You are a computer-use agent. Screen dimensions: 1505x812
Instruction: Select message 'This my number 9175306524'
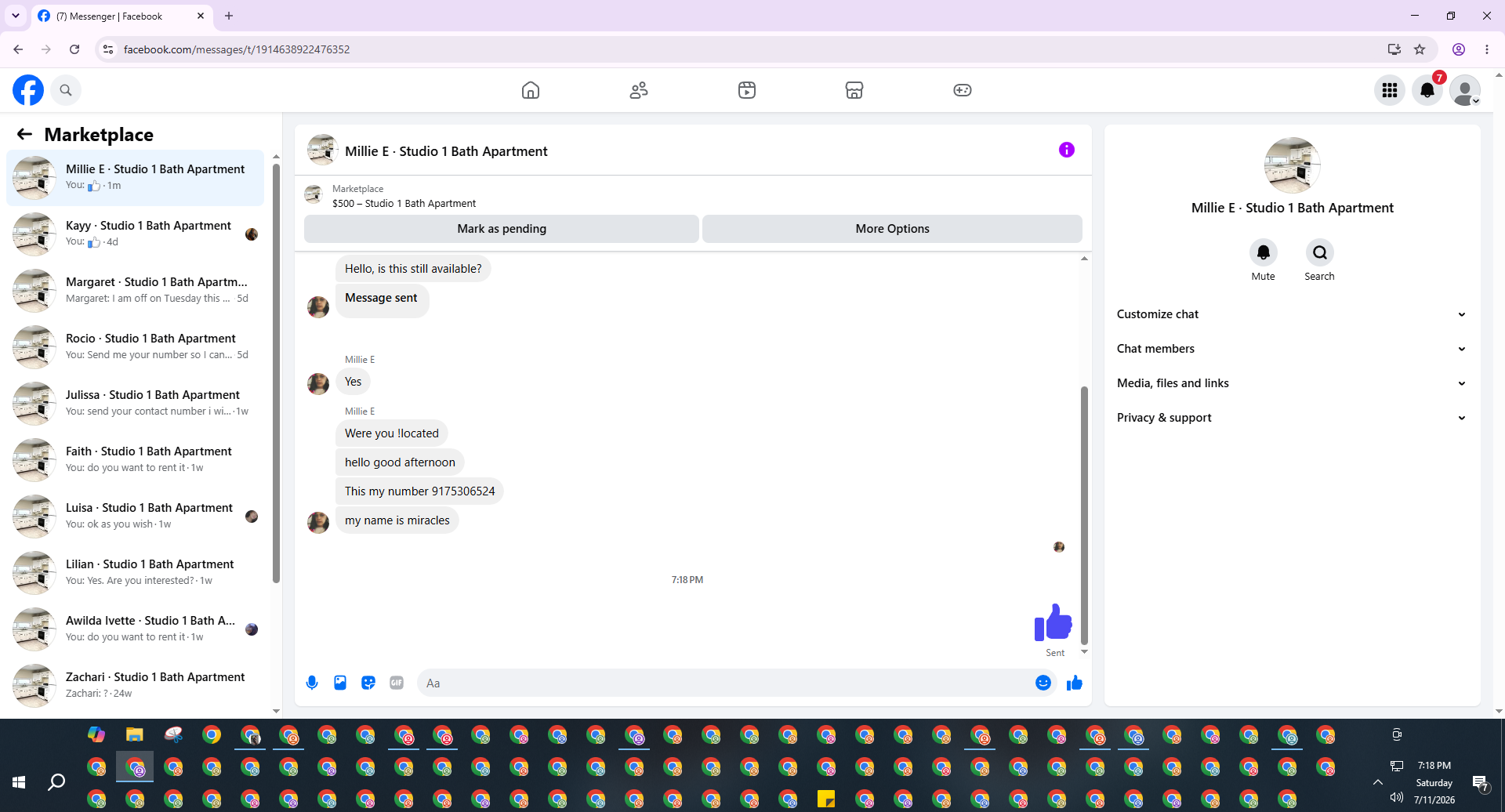coord(419,491)
